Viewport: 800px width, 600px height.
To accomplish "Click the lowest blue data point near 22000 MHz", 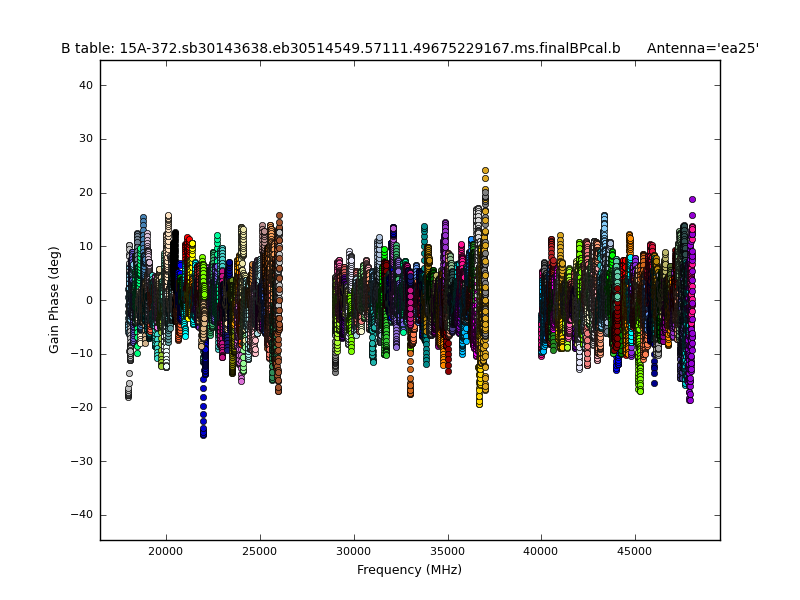I will 203,435.
